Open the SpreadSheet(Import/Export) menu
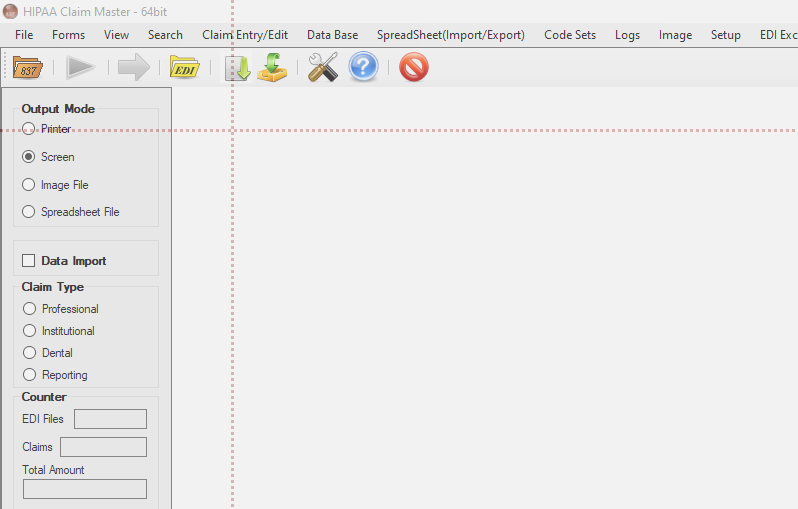This screenshot has width=798, height=509. pyautogui.click(x=451, y=35)
